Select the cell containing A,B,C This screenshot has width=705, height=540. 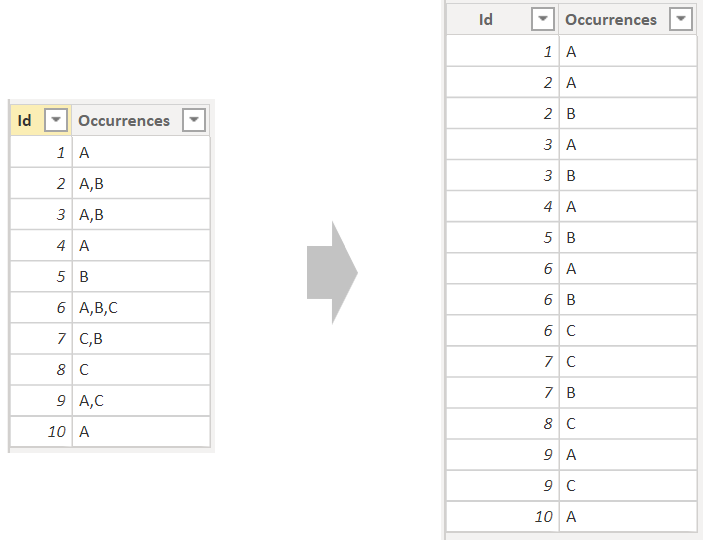[141, 308]
